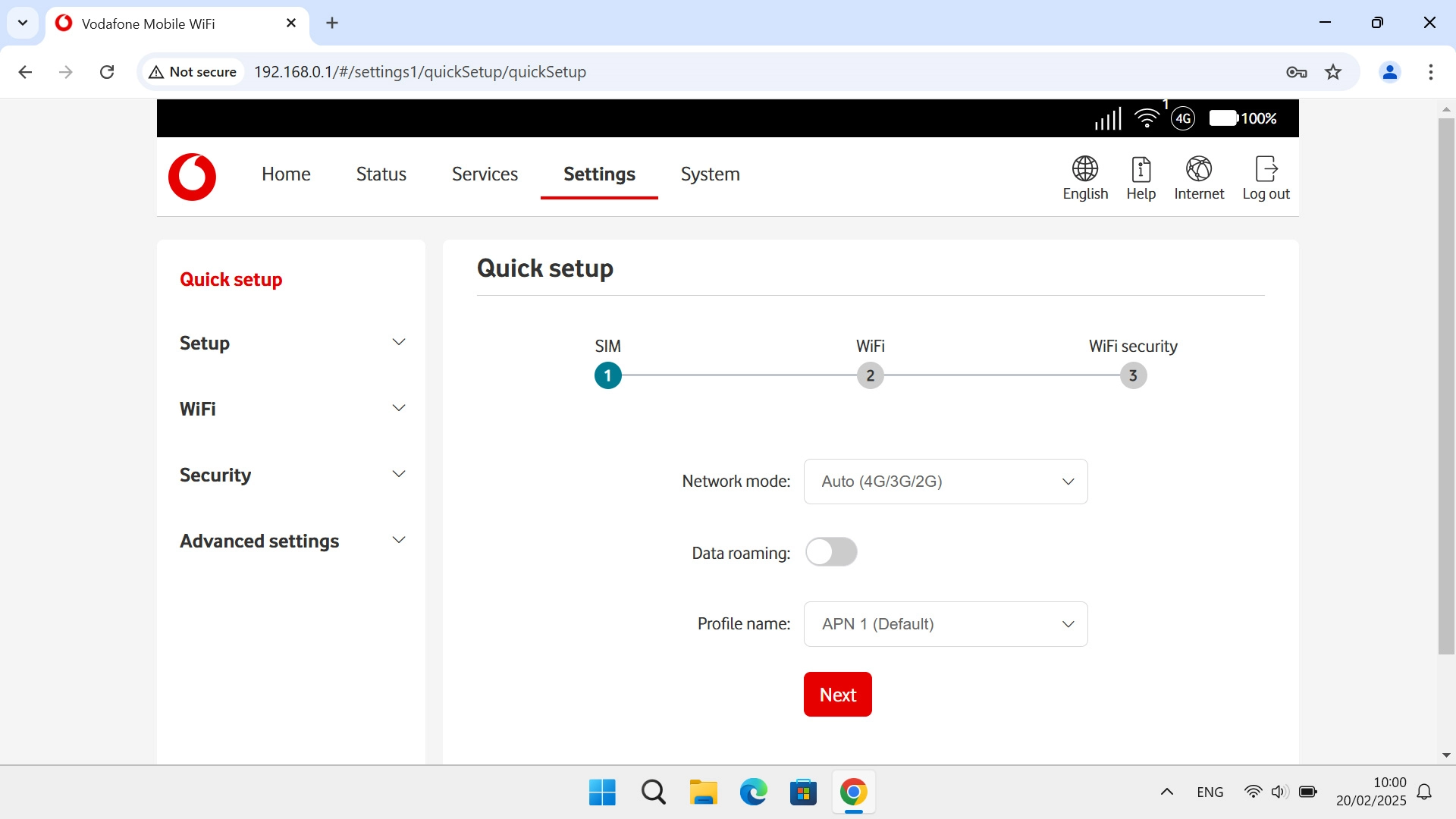Screen dimensions: 1456x819
Task: Click the WiFi status icon in black bar
Action: [x=1147, y=118]
